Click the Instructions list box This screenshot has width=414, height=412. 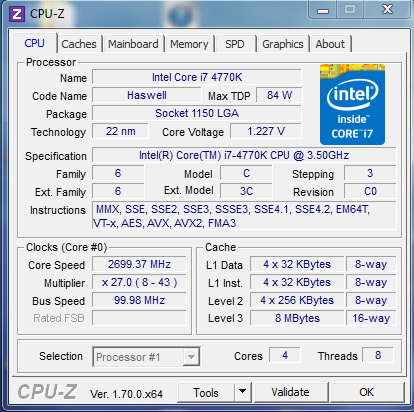click(244, 216)
